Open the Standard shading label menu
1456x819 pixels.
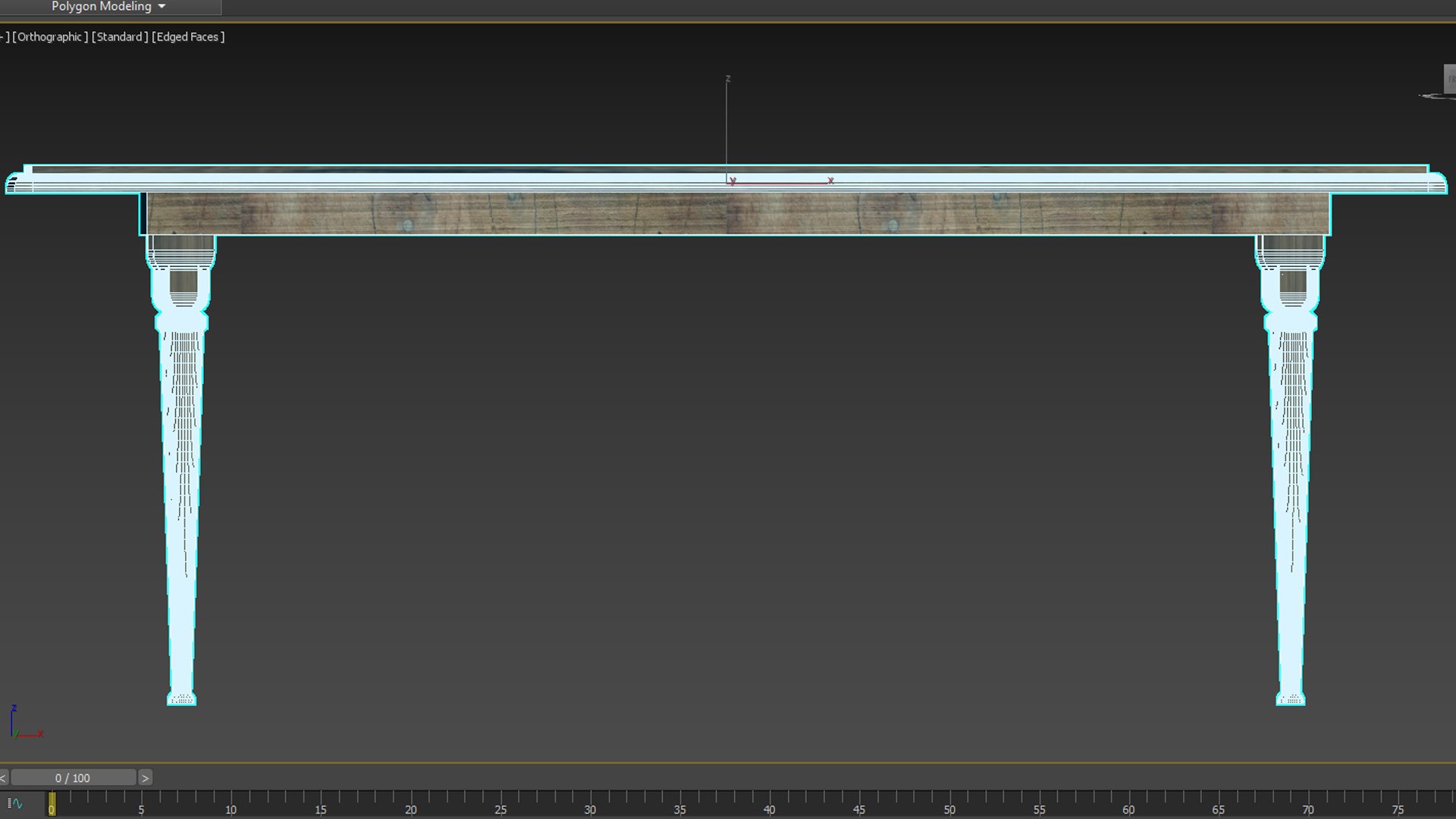[x=120, y=36]
